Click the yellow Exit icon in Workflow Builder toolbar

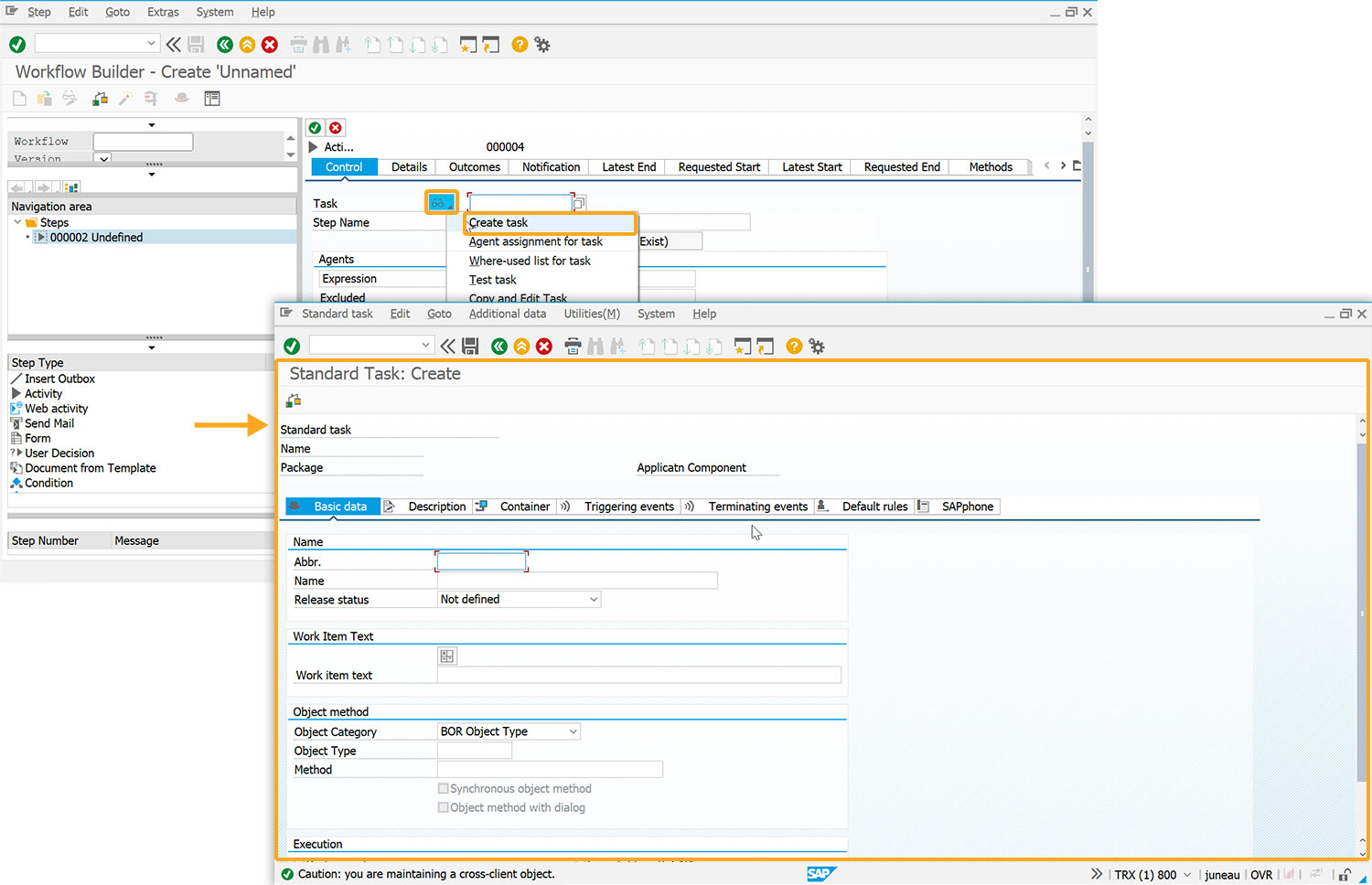tap(247, 45)
